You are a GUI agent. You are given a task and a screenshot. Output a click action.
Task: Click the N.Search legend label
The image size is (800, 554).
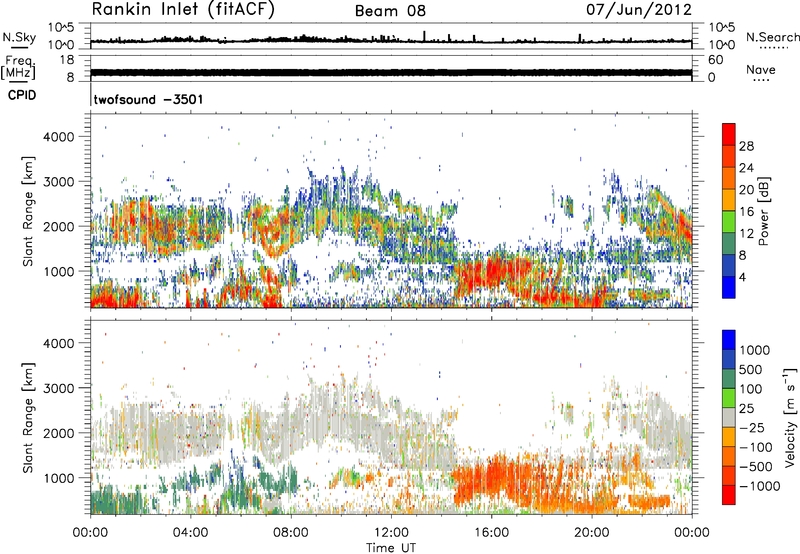(x=772, y=37)
